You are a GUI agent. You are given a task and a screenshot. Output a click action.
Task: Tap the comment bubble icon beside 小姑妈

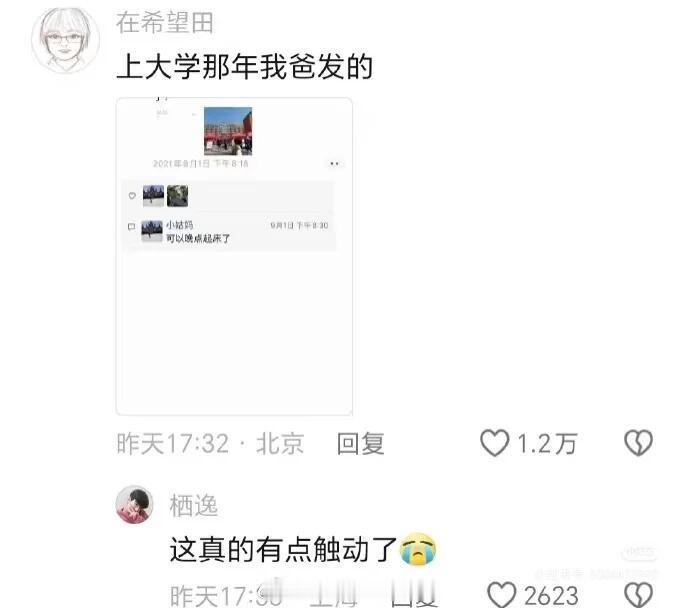tap(131, 227)
